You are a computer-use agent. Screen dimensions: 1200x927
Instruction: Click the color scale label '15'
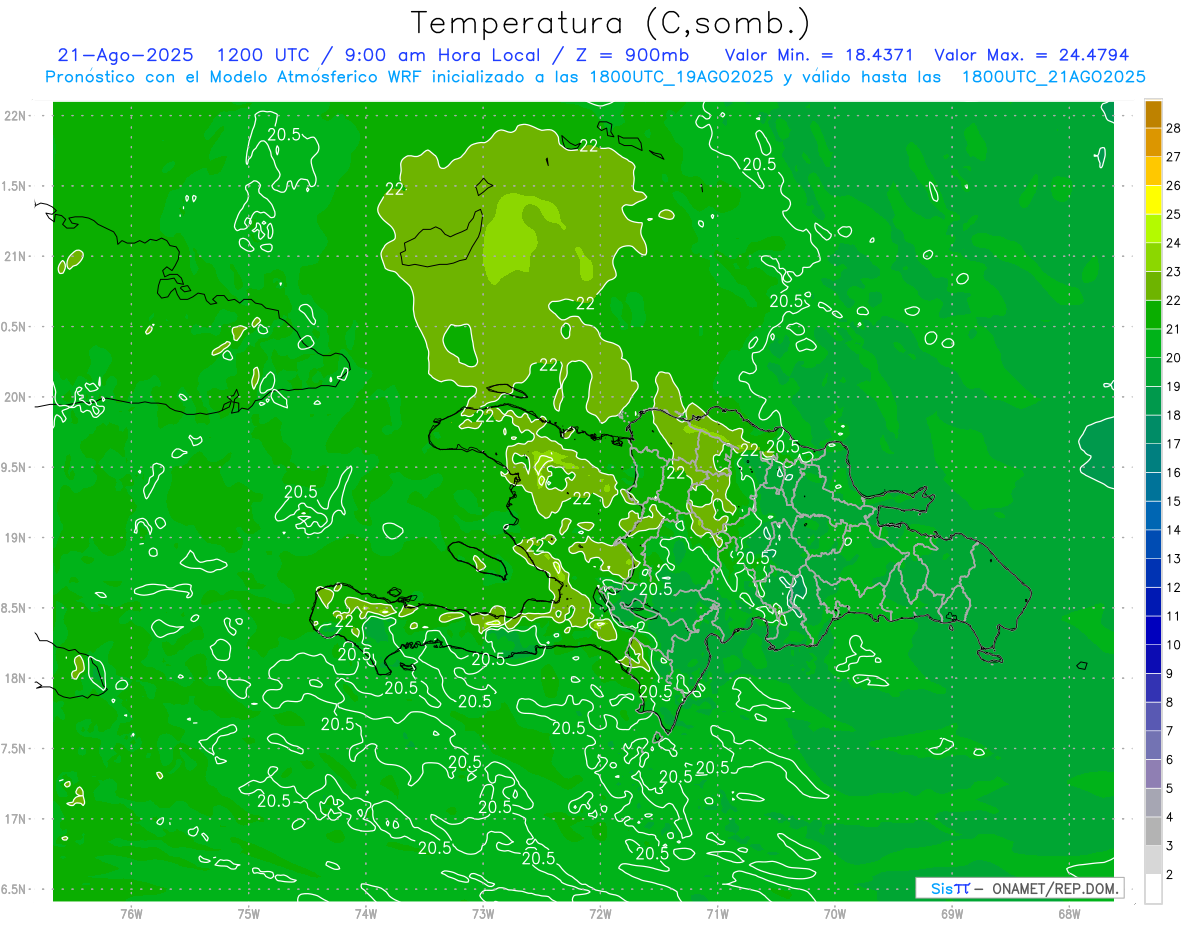(x=1173, y=501)
